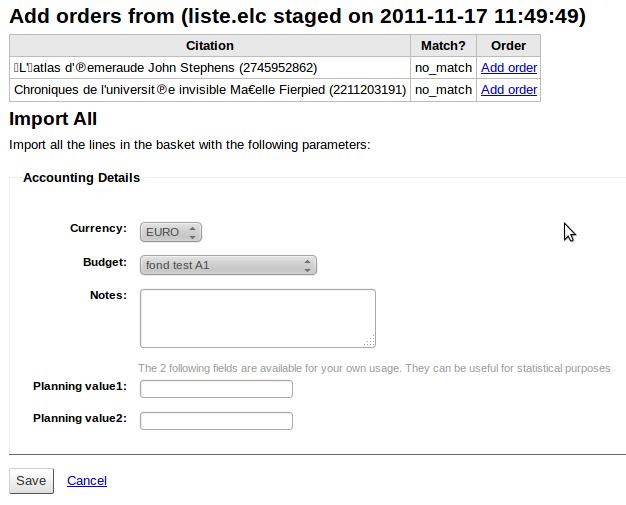Click the Currency field label
Screen dimensions: 626x505
click(98, 228)
